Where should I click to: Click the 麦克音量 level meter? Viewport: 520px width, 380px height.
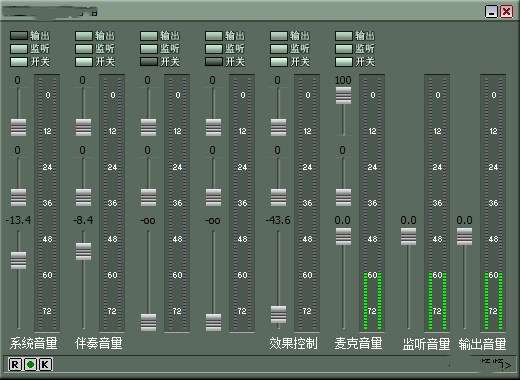[x=372, y=203]
